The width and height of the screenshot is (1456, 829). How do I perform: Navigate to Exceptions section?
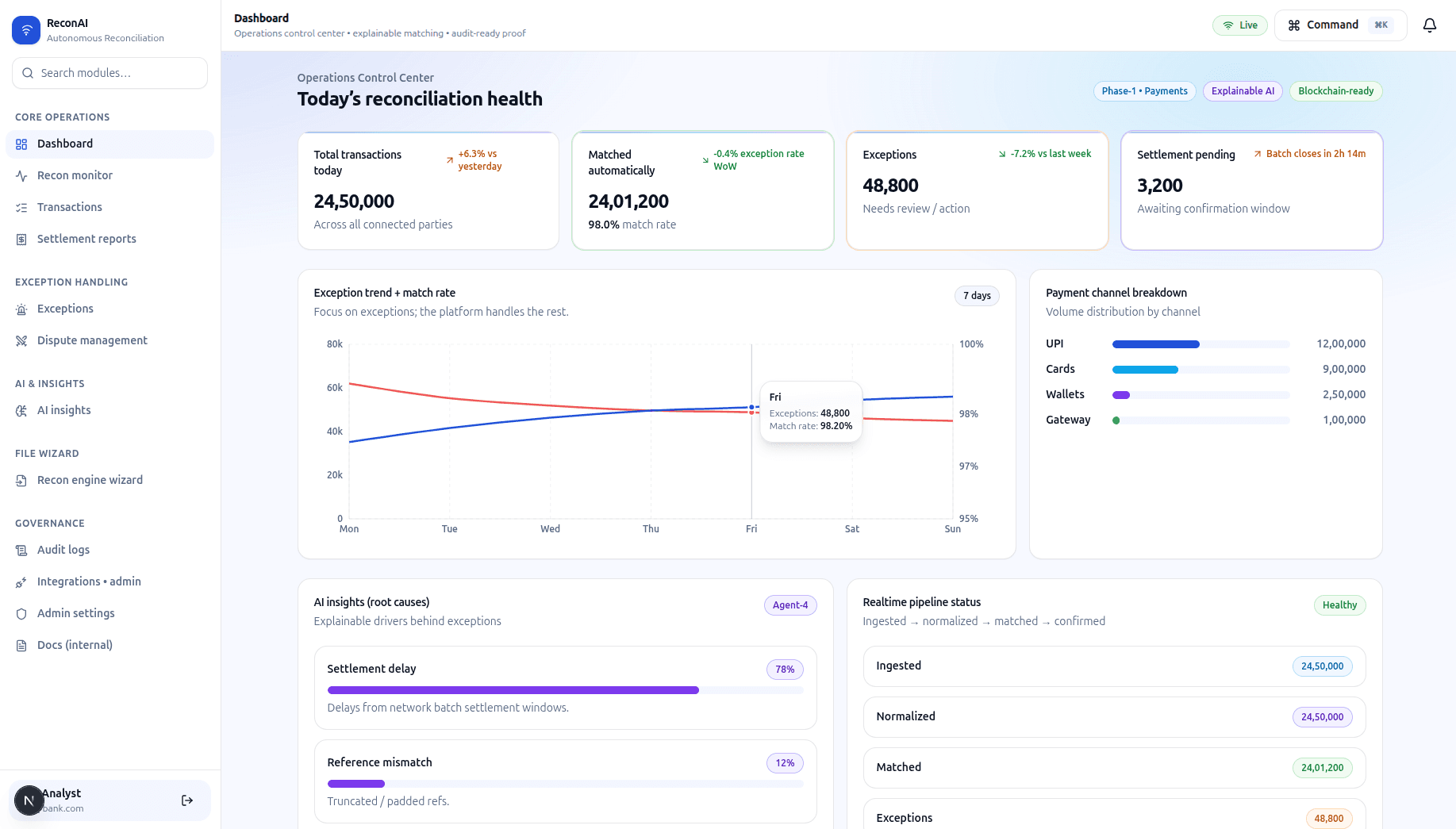coord(109,309)
